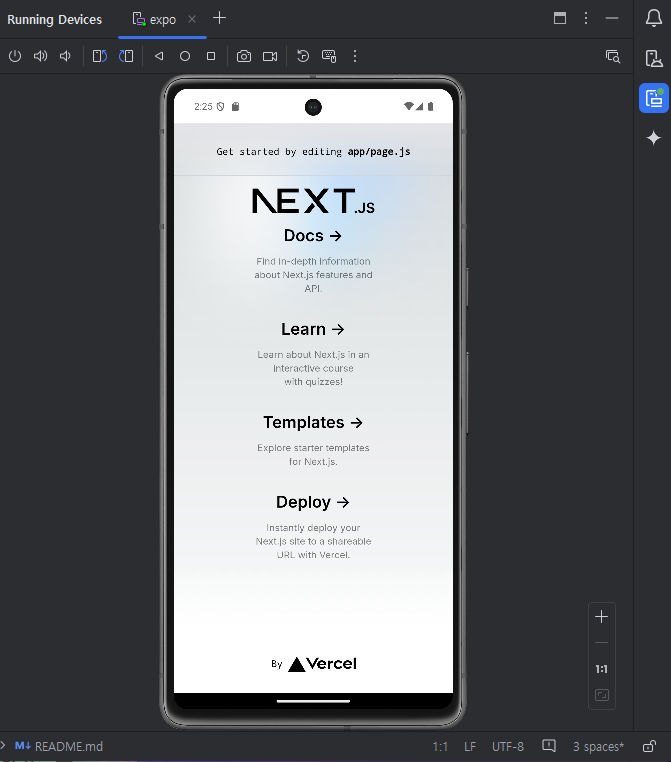The image size is (671, 762).
Task: Take a screenshot with the camera icon
Action: (x=244, y=56)
